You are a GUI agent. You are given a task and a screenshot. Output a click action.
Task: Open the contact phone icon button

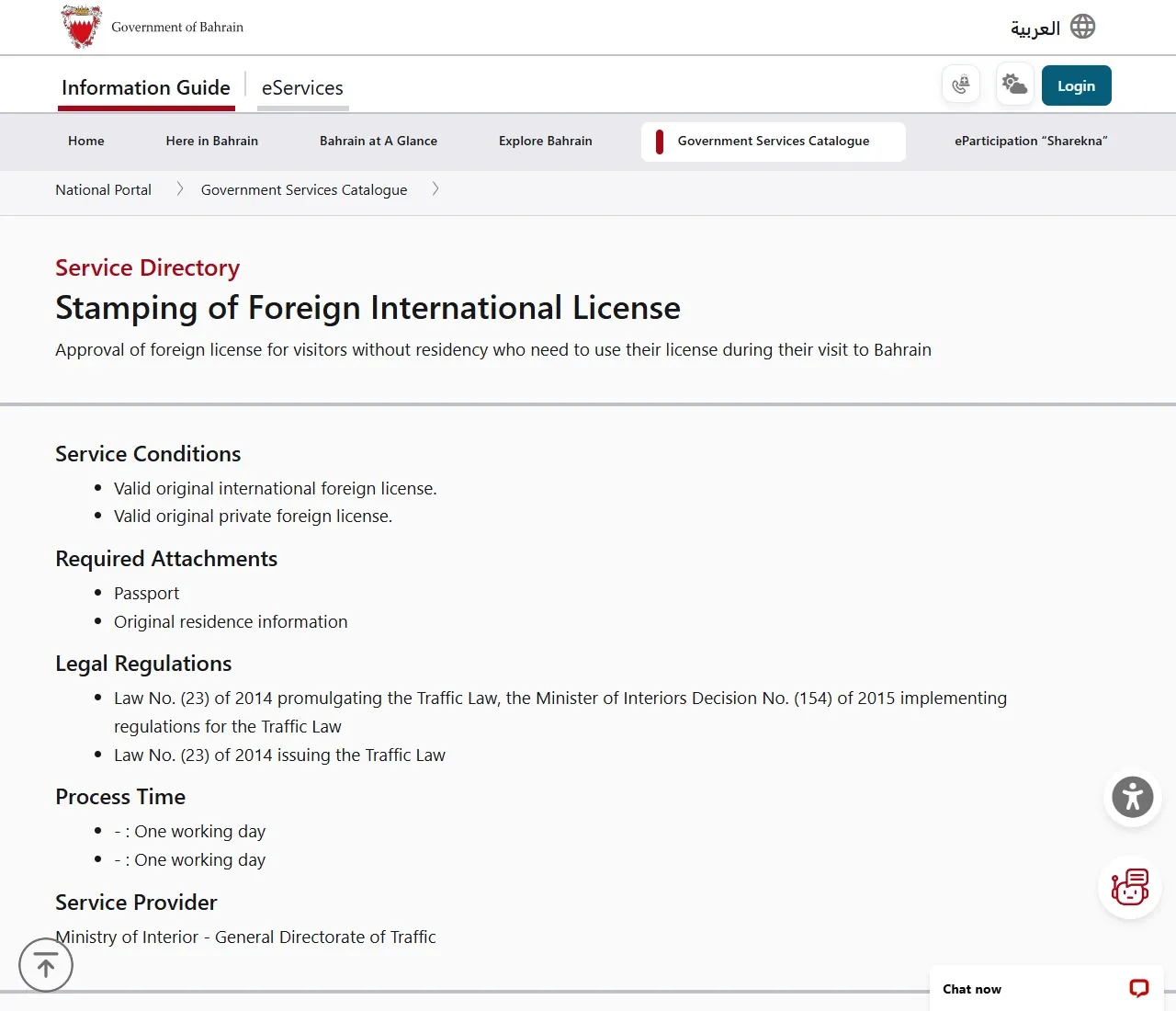[961, 85]
